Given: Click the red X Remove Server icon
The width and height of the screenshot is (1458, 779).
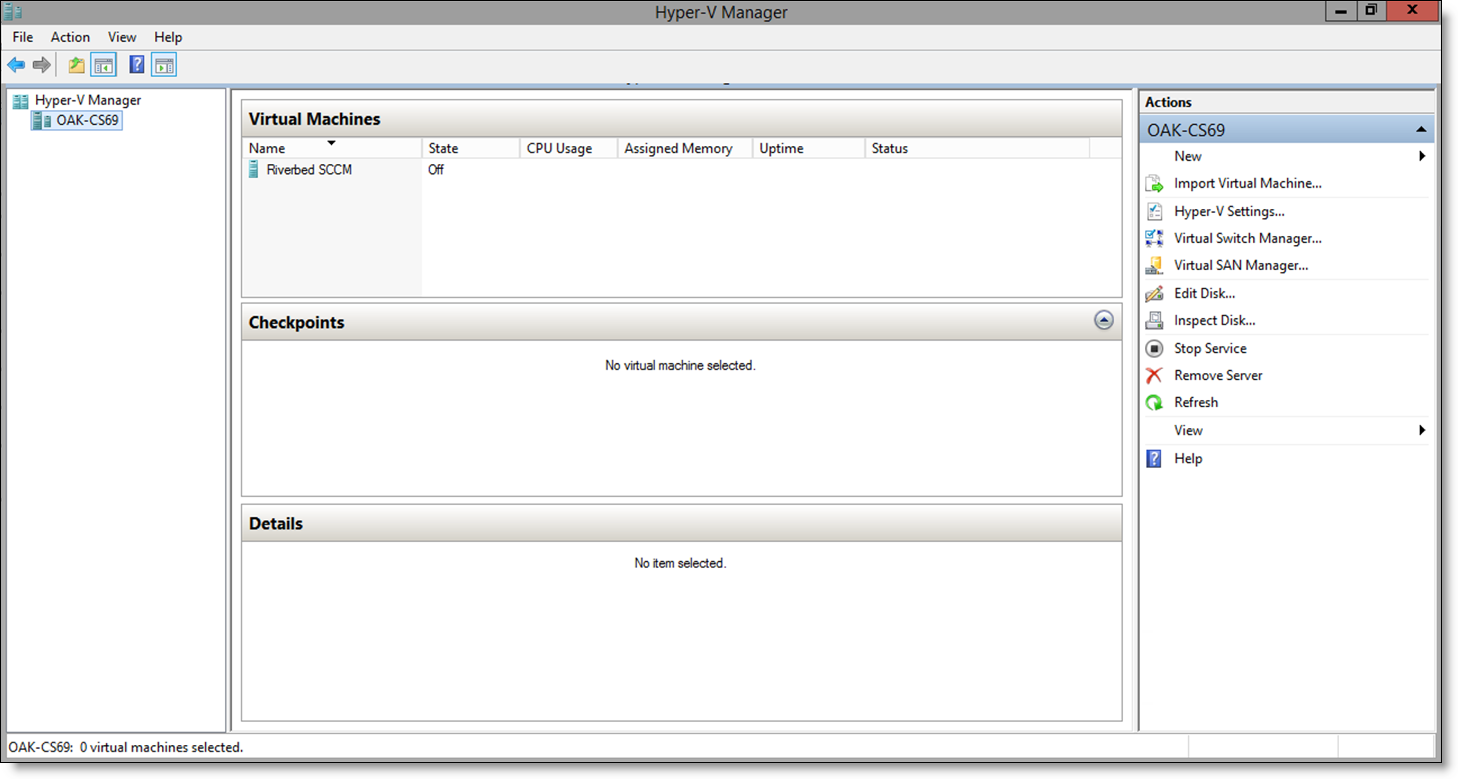Looking at the screenshot, I should tap(1154, 375).
